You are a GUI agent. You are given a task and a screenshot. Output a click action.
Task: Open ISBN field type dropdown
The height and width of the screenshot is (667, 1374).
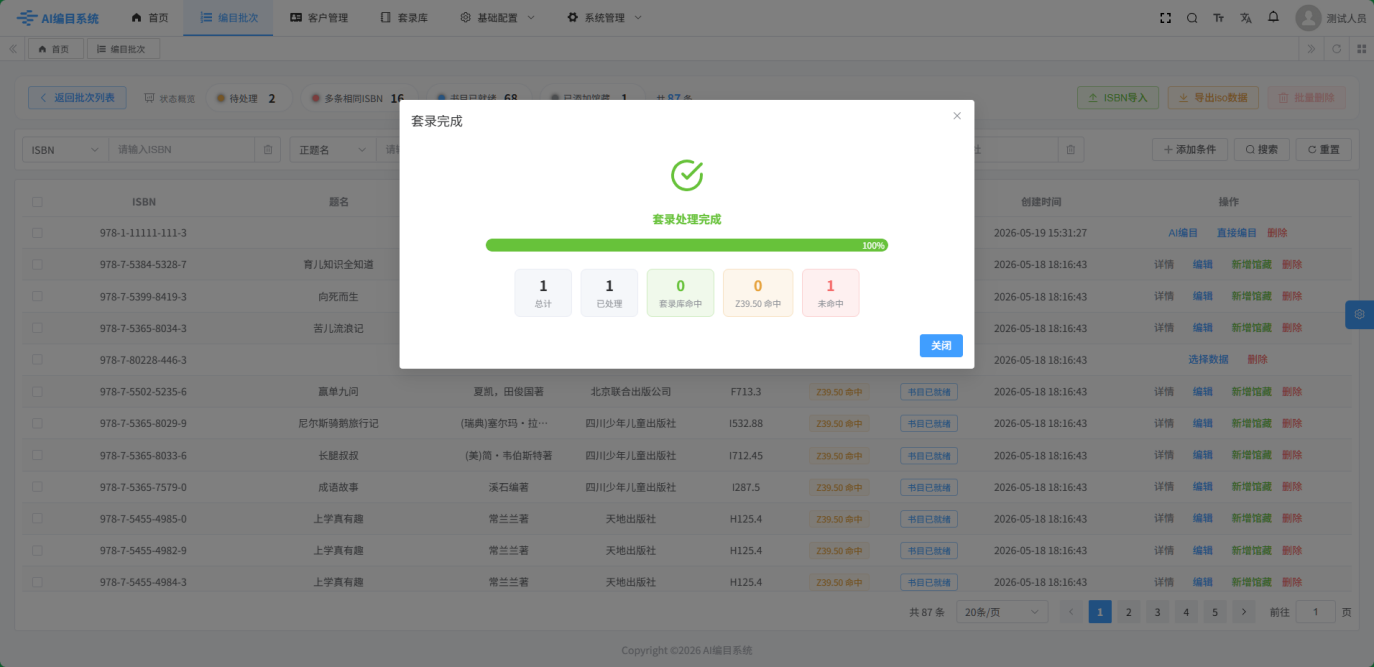tap(65, 150)
